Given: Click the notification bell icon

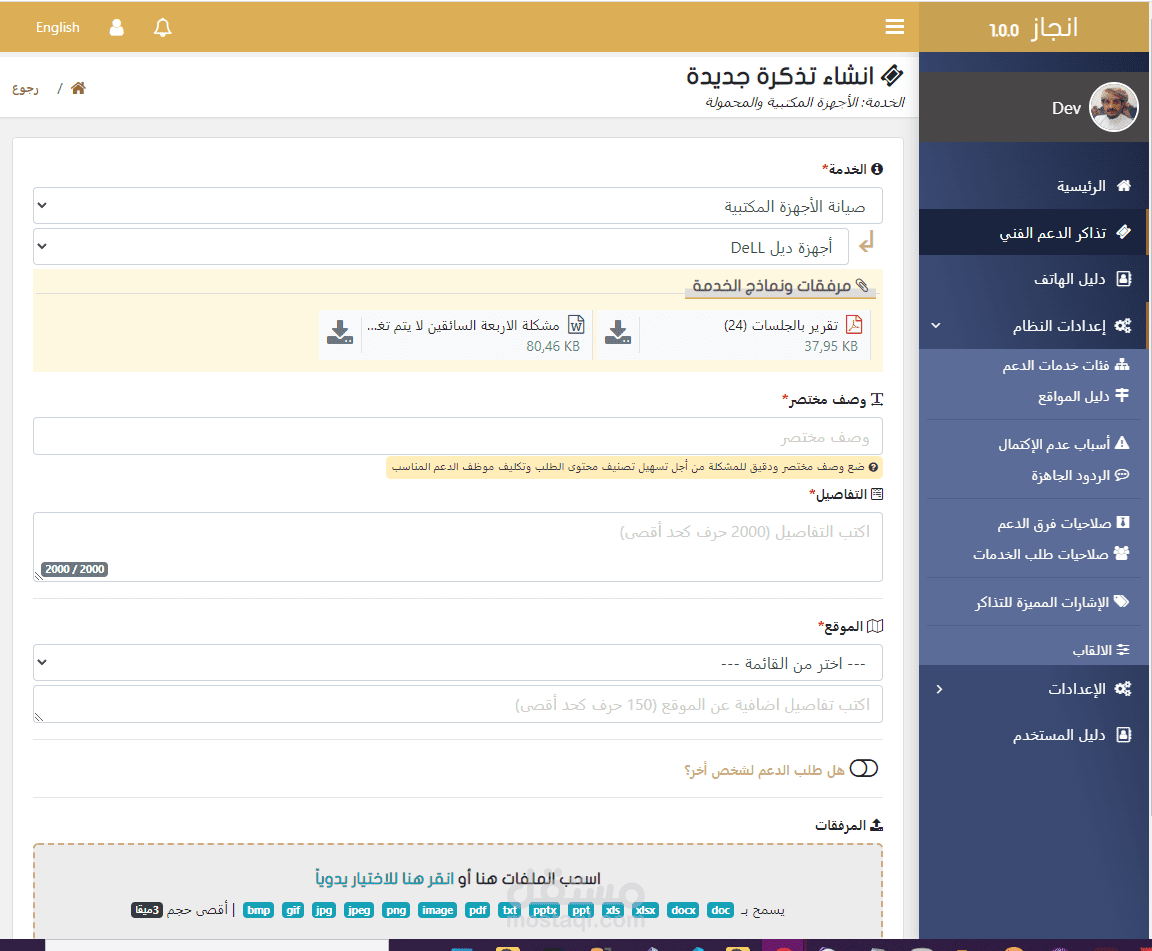Looking at the screenshot, I should pos(163,28).
